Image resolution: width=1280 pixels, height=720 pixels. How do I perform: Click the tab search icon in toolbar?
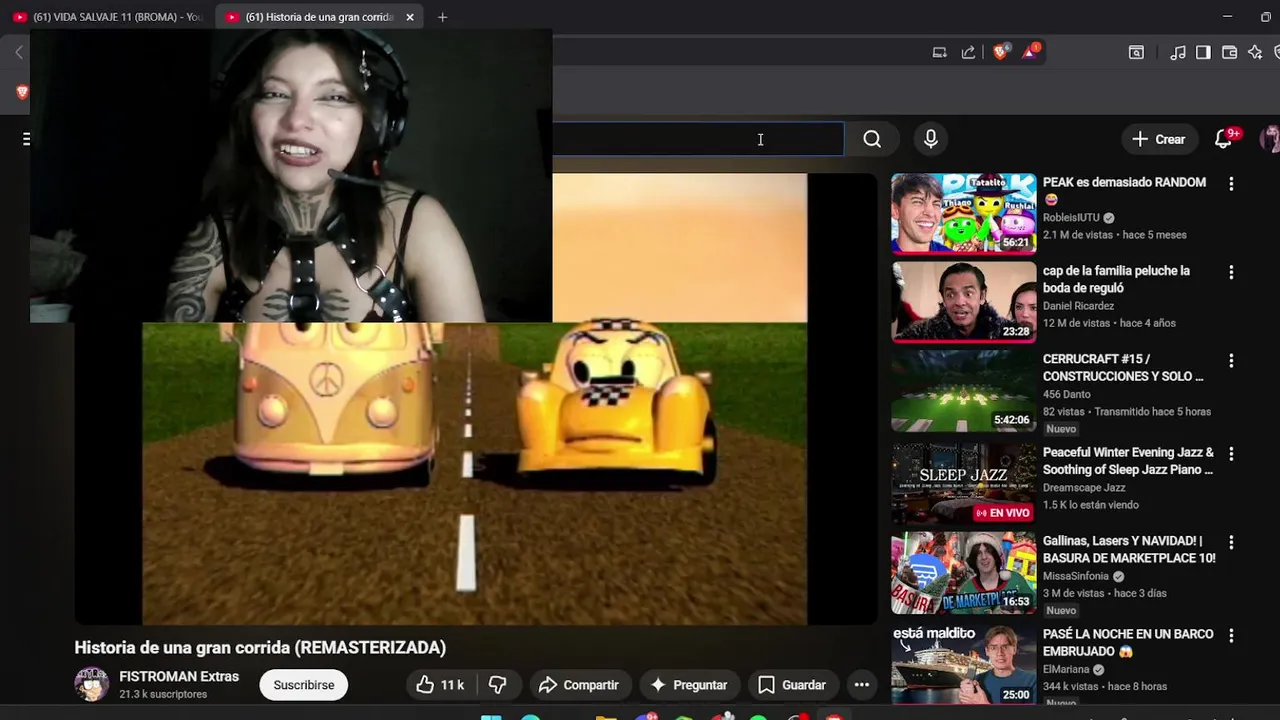pyautogui.click(x=1136, y=52)
